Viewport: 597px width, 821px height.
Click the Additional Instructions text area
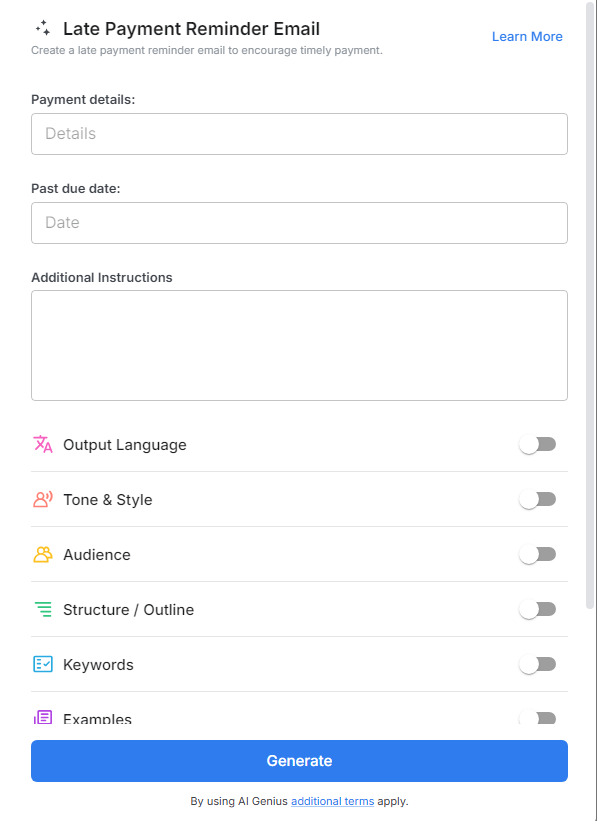pyautogui.click(x=299, y=345)
